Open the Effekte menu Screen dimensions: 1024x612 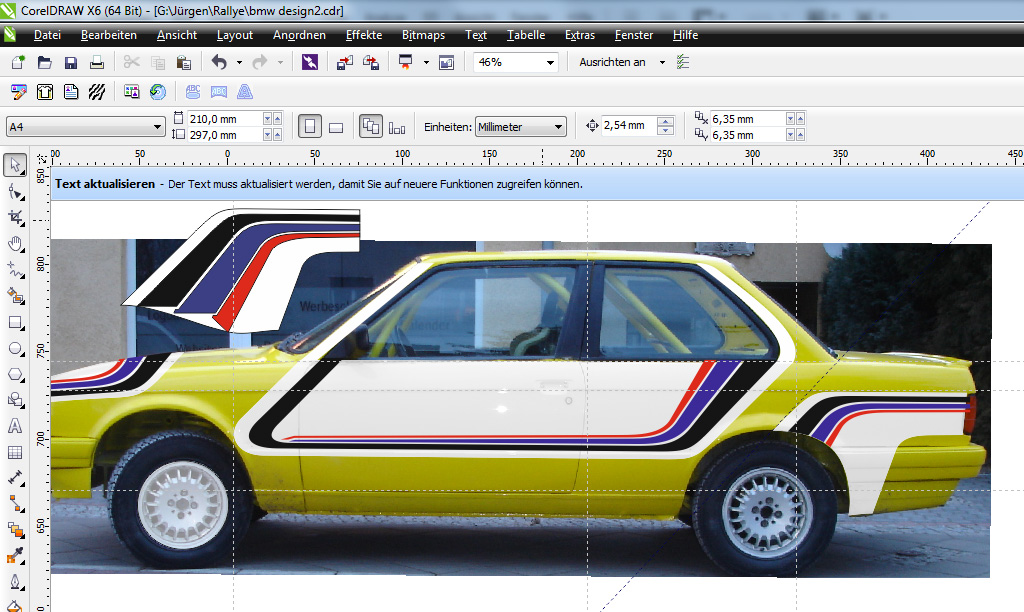click(x=364, y=35)
